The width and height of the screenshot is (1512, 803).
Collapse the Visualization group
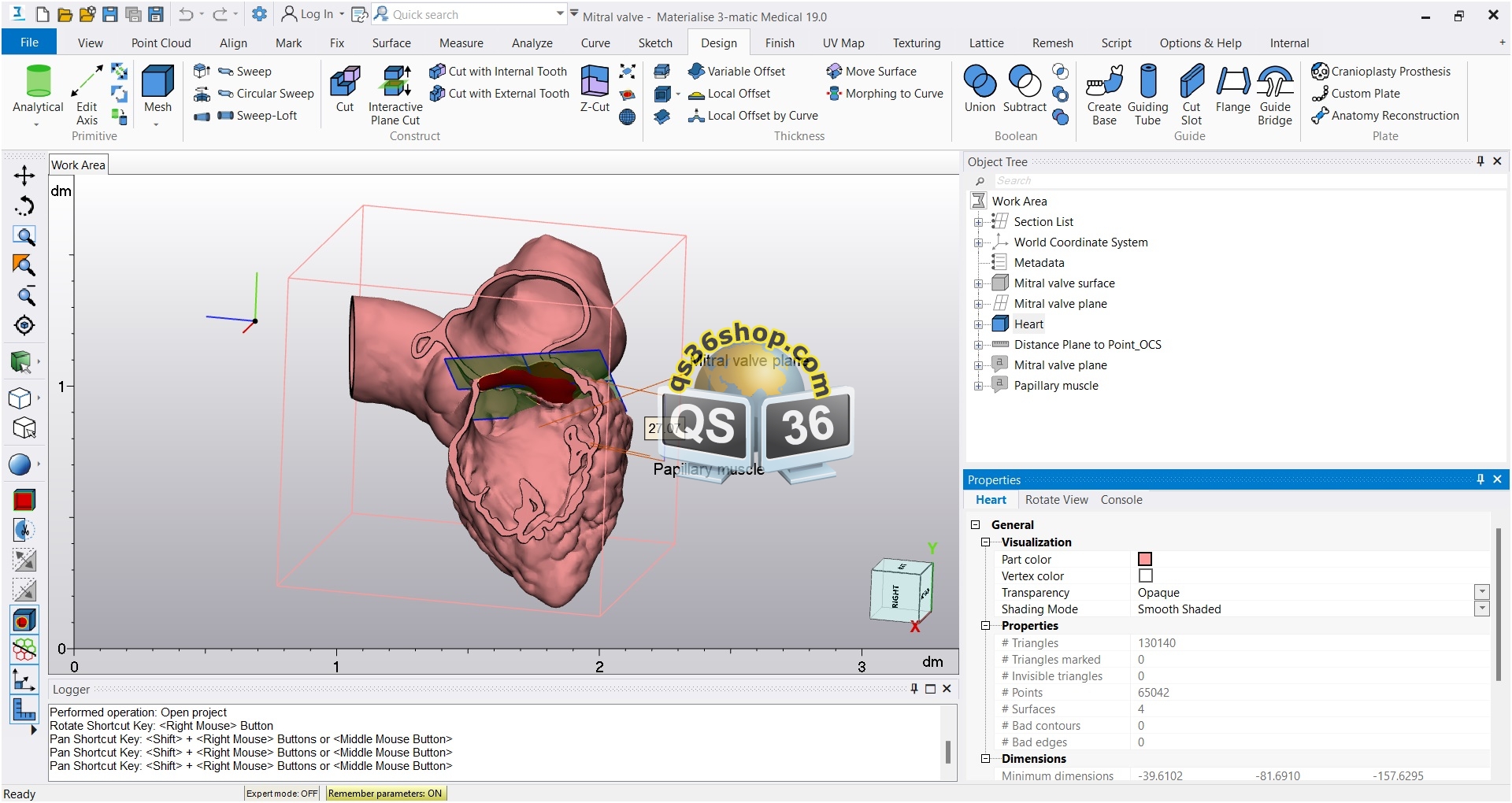coord(985,542)
